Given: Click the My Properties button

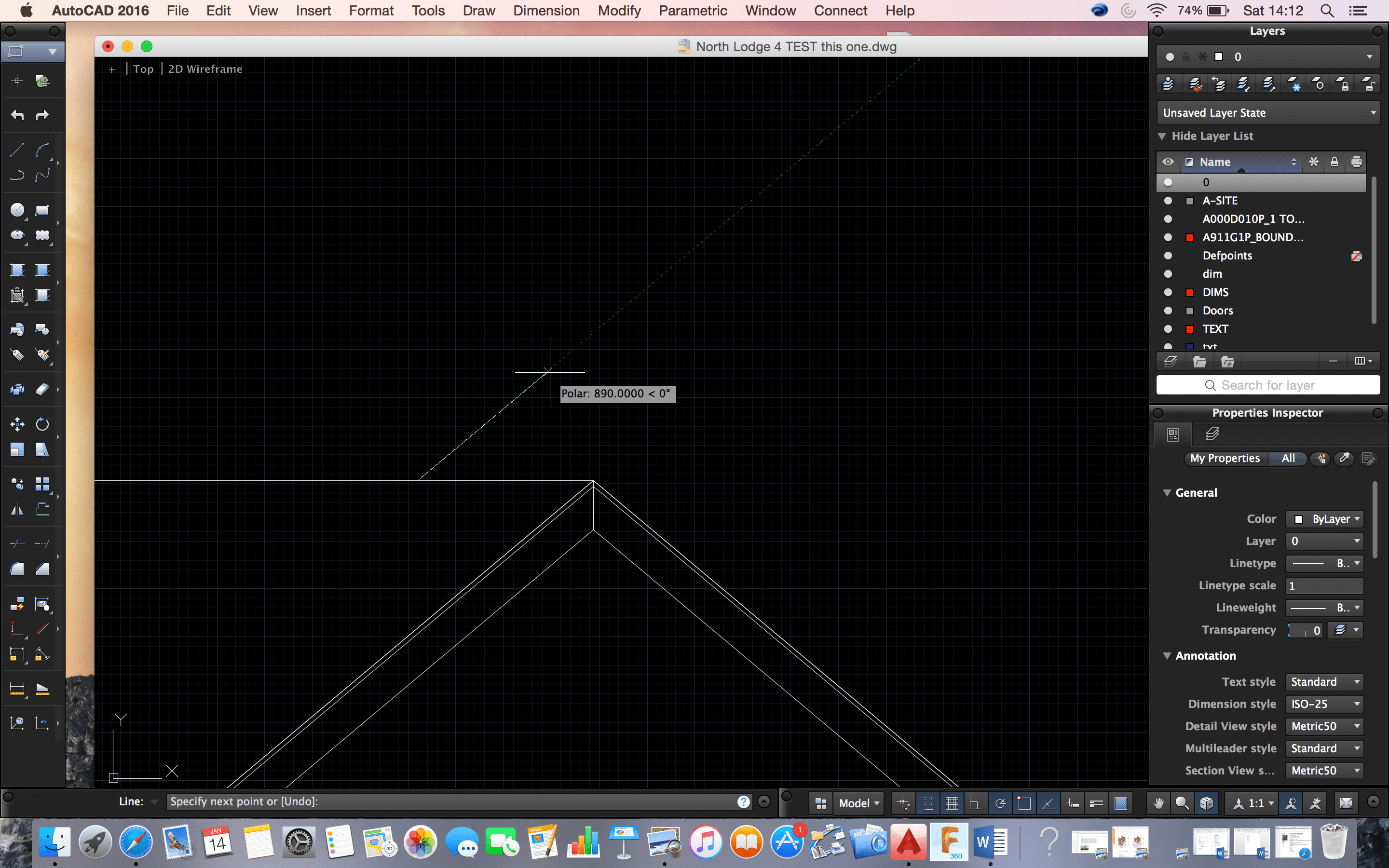Looking at the screenshot, I should coord(1225,458).
